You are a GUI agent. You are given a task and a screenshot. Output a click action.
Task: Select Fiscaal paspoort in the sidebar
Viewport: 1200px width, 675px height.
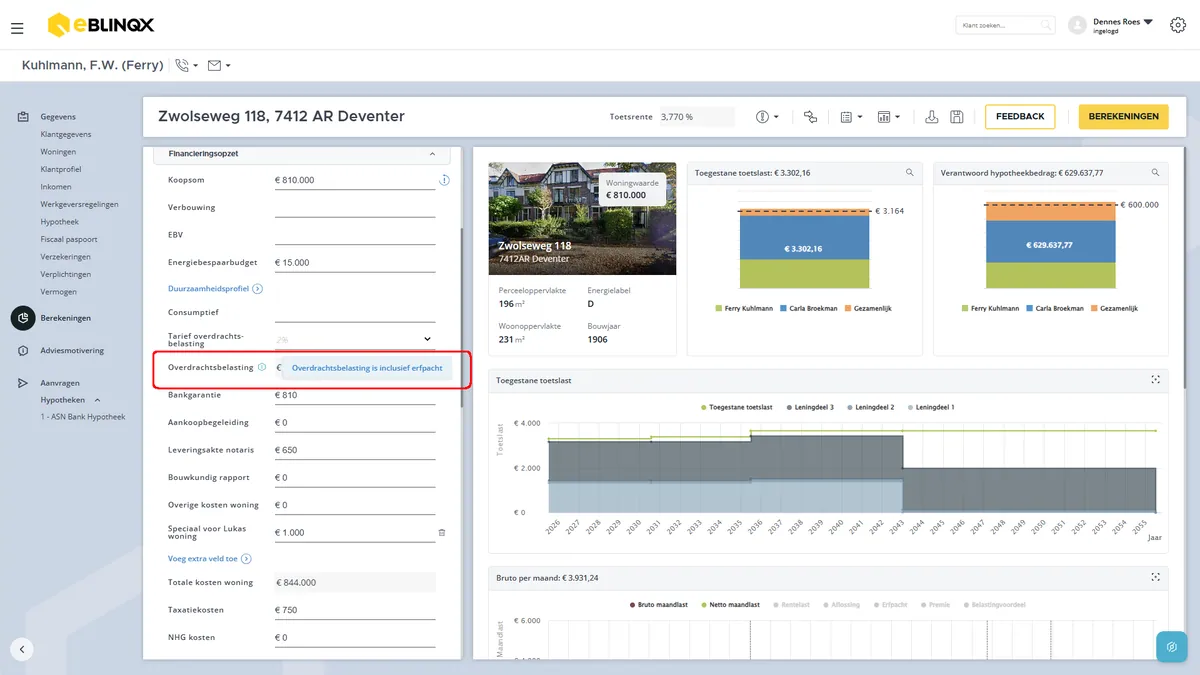(x=69, y=239)
